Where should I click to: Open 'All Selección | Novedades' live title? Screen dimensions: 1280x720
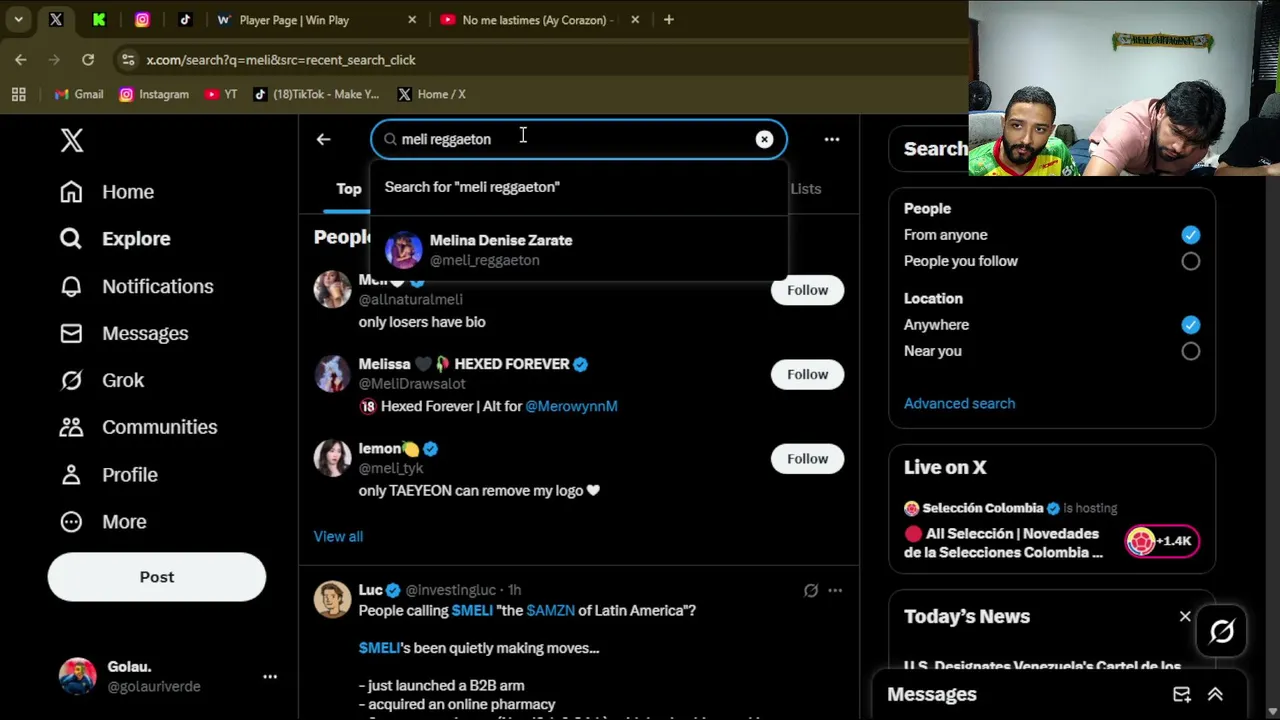[x=1003, y=543]
